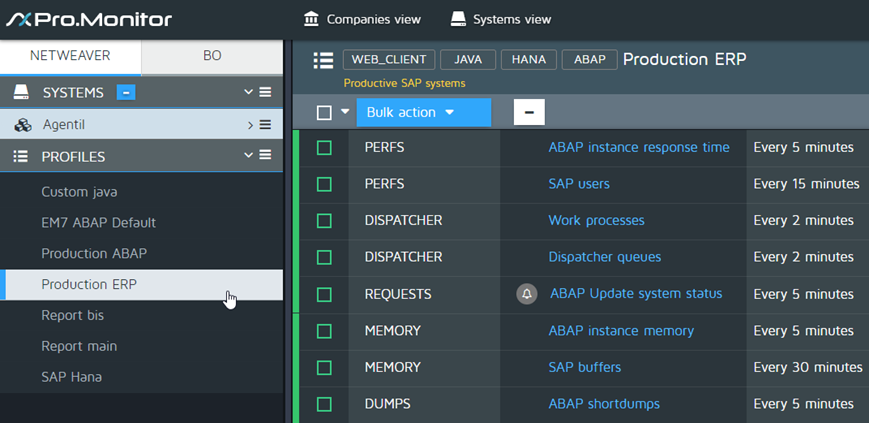The width and height of the screenshot is (869, 423).
Task: Open the Bulk action dropdown
Action: tap(424, 113)
